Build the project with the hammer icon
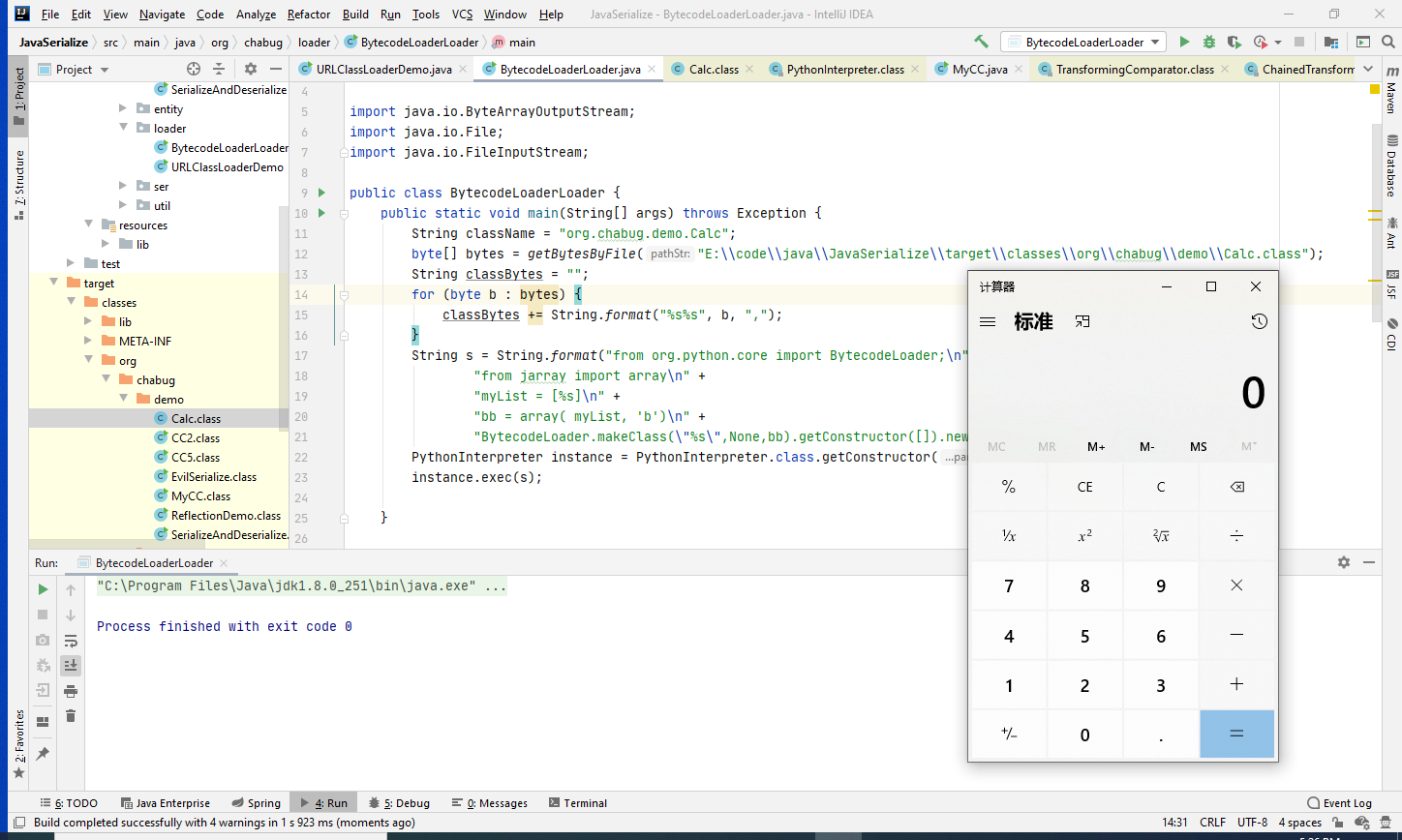The width and height of the screenshot is (1402, 840). [x=982, y=42]
